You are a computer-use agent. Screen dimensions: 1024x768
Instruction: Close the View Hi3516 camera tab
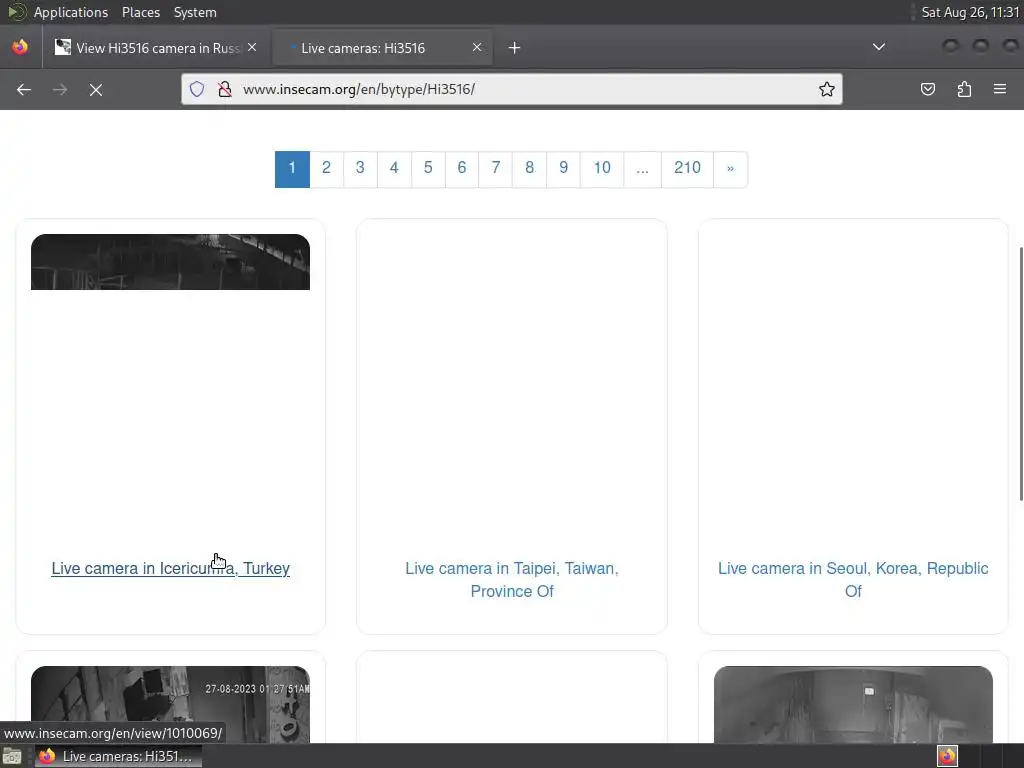pyautogui.click(x=252, y=47)
